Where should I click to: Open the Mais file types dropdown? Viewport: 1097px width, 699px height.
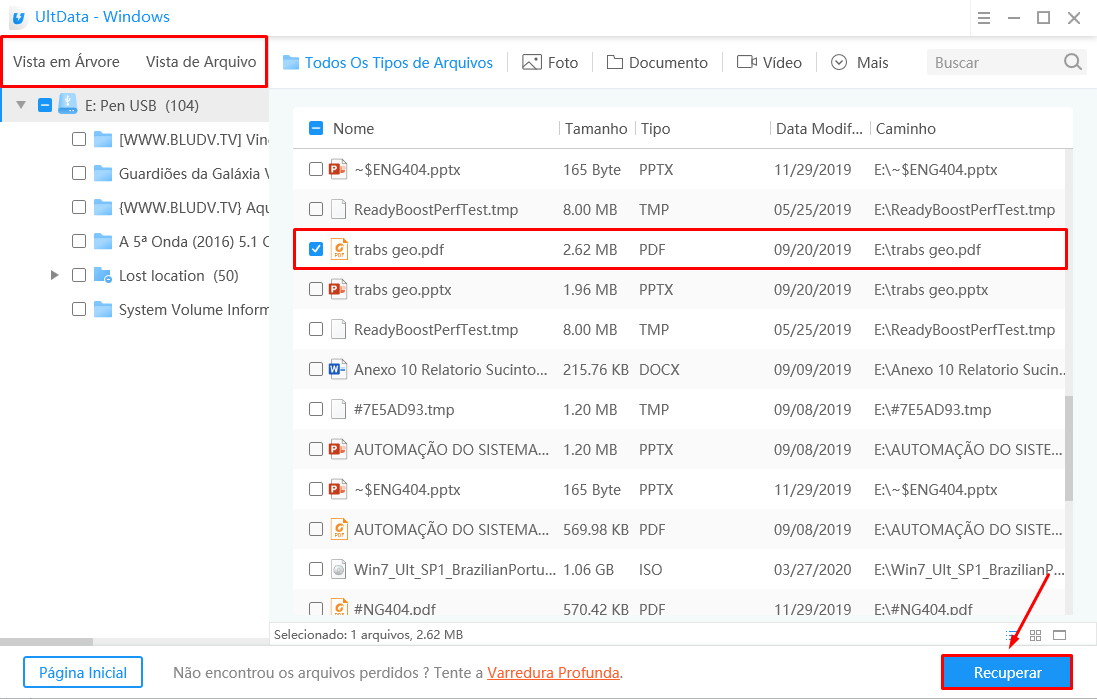coord(860,62)
